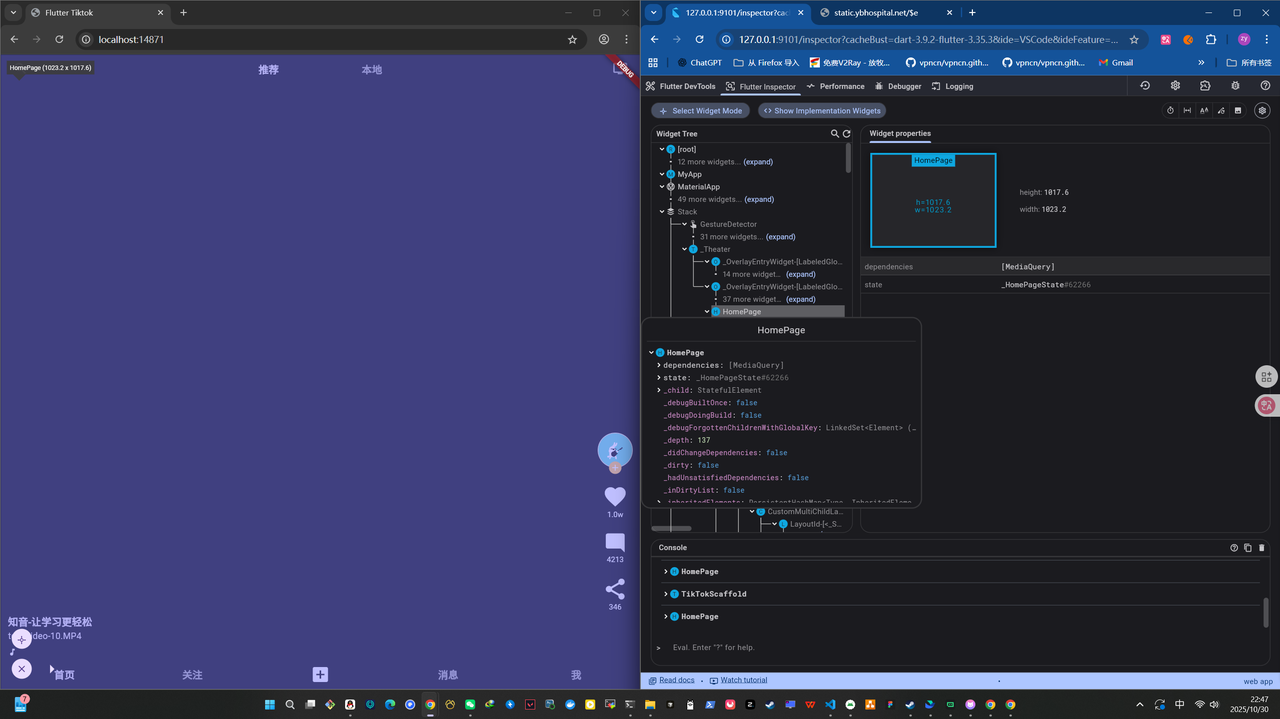The image size is (1280, 719).
Task: Toggle Show Implementation Widgets
Action: [822, 111]
